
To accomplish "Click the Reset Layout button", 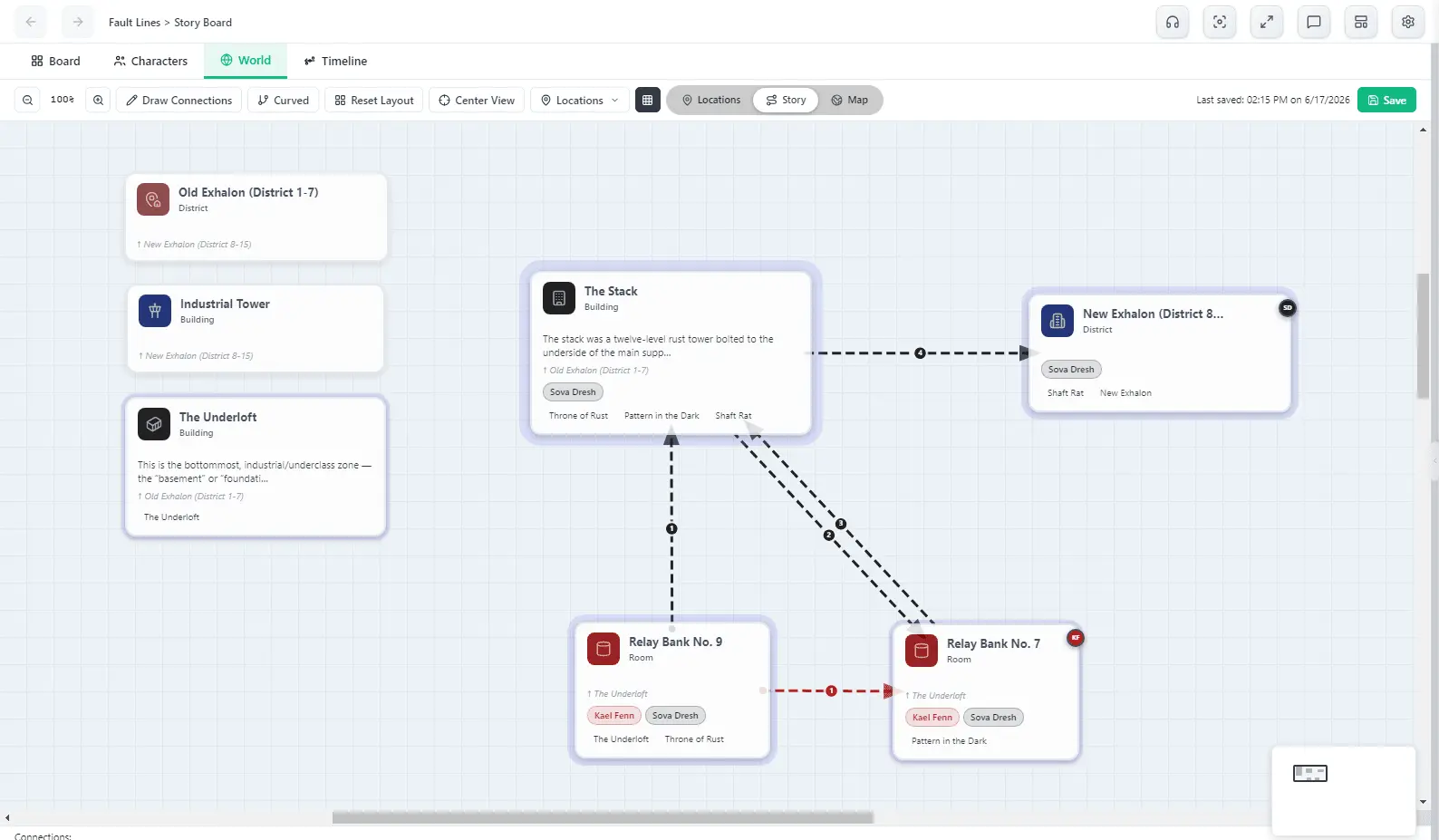I will pyautogui.click(x=374, y=101).
